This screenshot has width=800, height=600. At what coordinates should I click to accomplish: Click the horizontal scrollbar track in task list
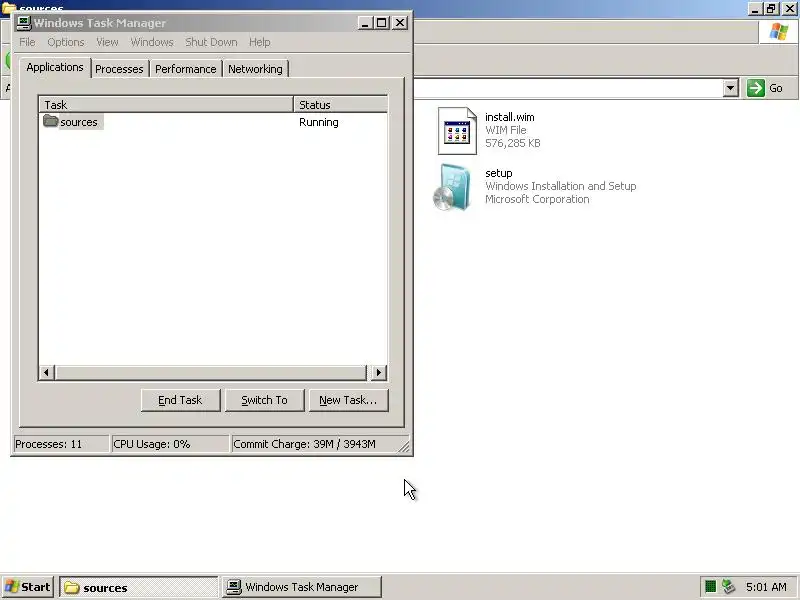pos(211,372)
